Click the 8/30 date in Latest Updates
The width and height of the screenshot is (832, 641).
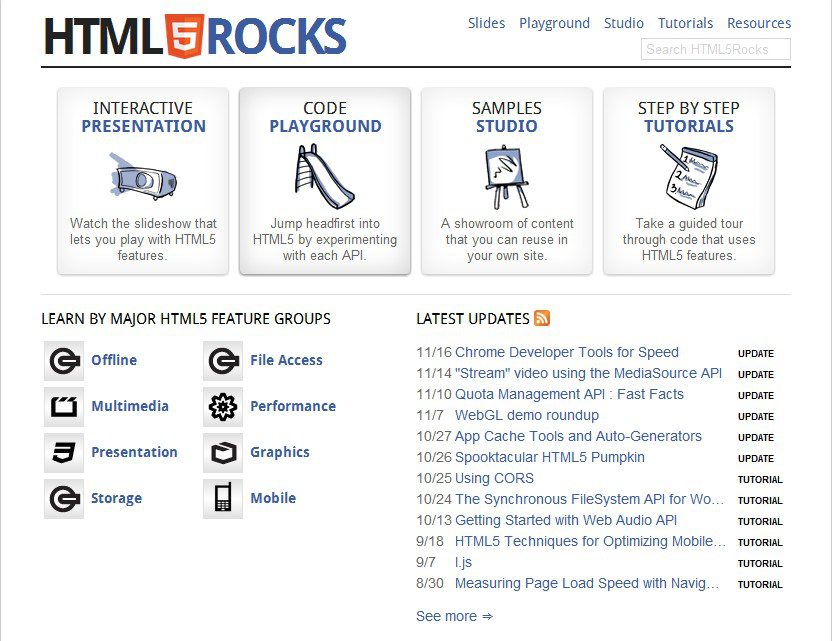[430, 583]
